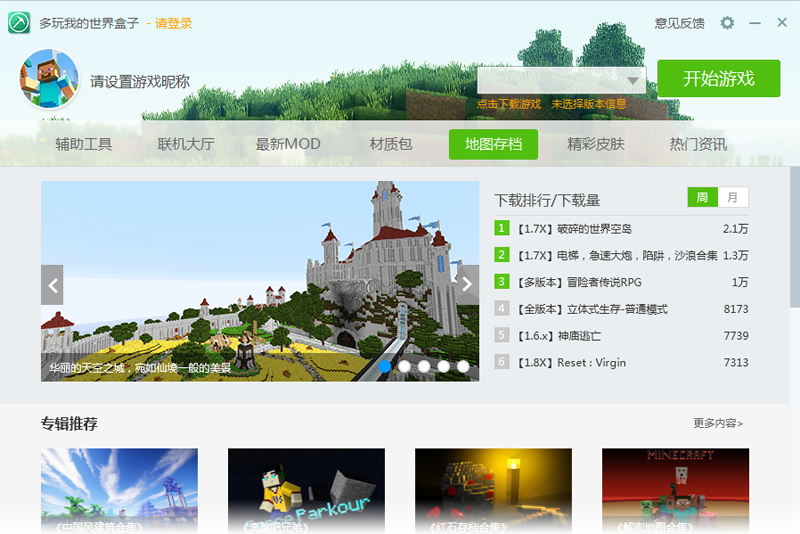Screen dimensions: 800x534
Task: Go to next banner slide arrow
Action: point(467,284)
